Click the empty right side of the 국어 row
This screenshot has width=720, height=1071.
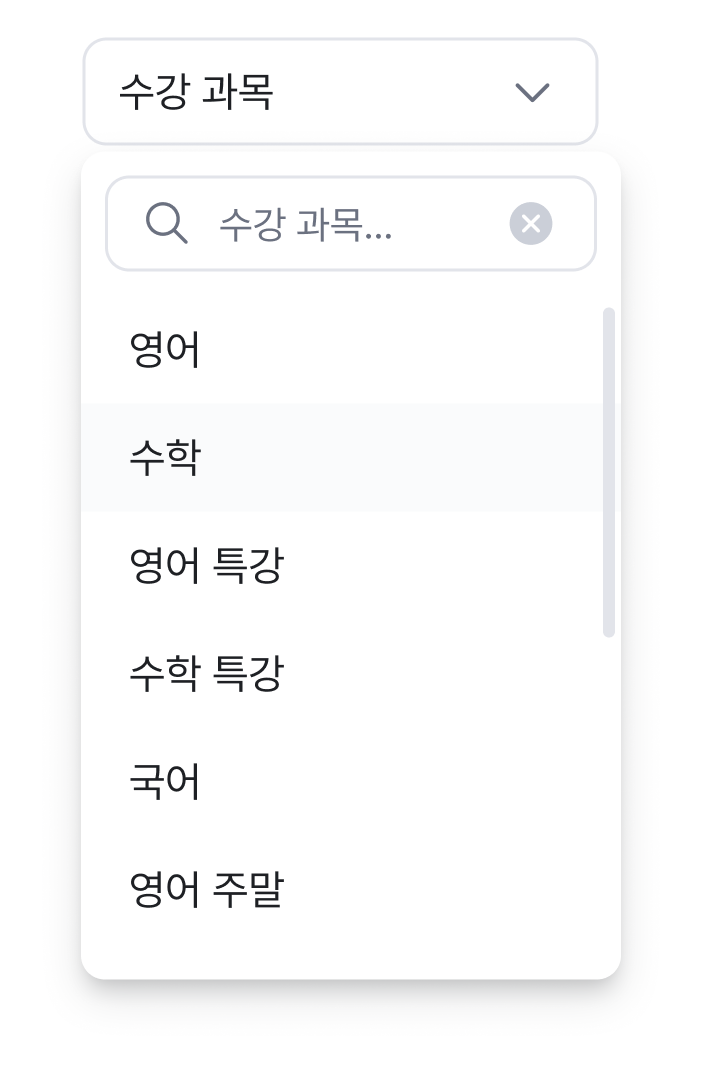(x=410, y=781)
